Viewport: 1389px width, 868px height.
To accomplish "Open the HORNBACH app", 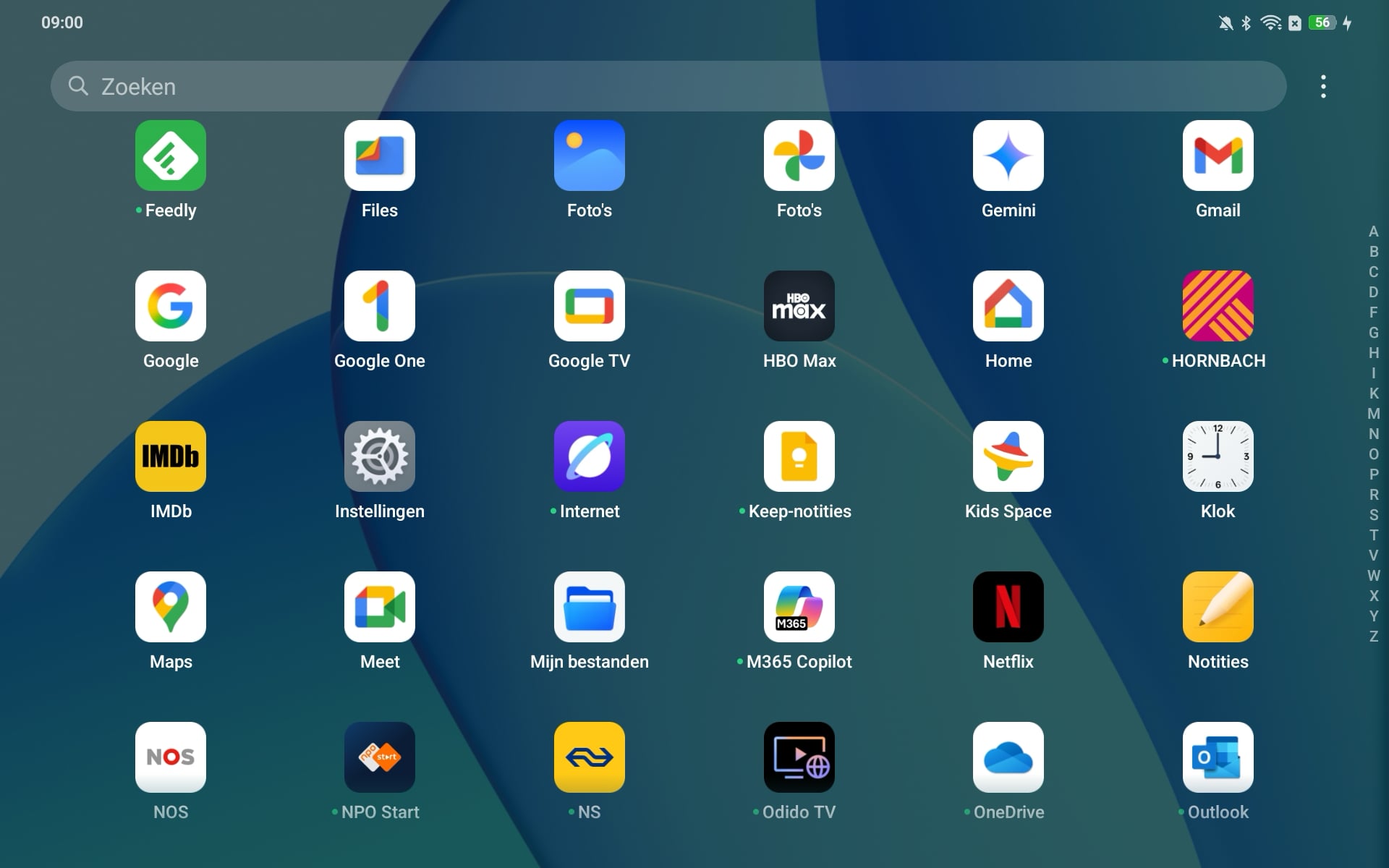I will tap(1218, 306).
